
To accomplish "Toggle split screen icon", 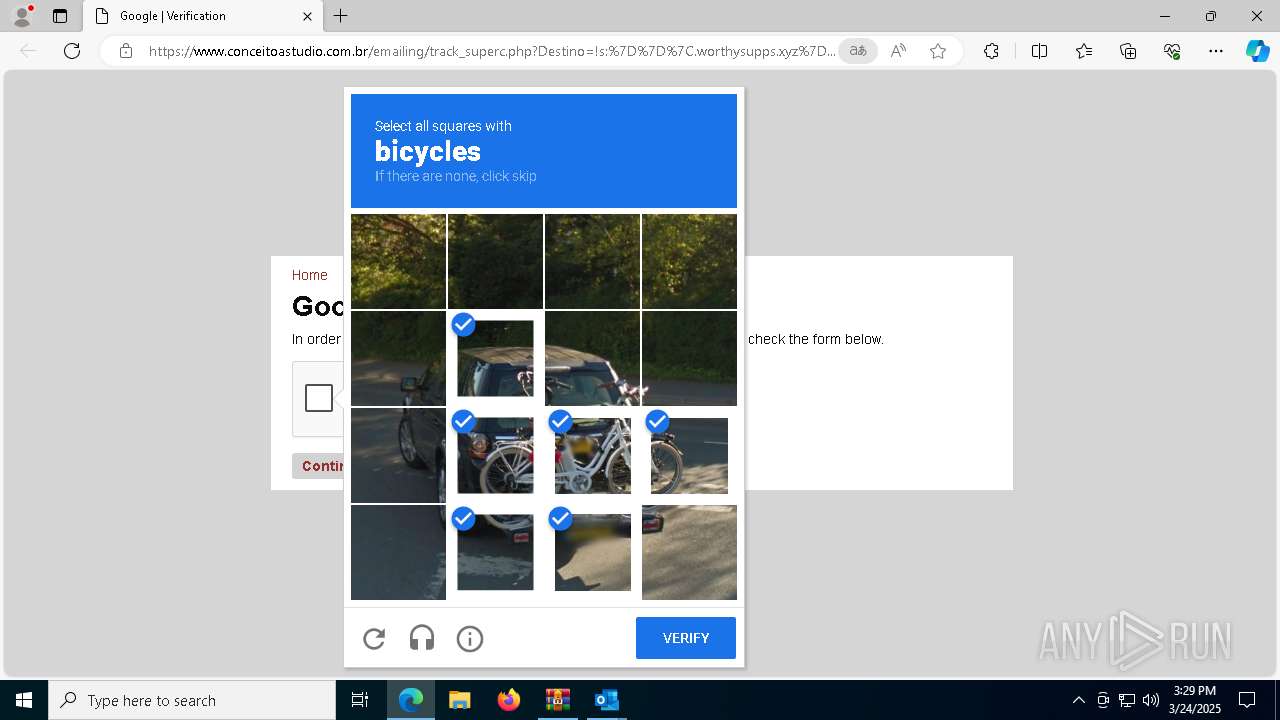I will click(1039, 51).
